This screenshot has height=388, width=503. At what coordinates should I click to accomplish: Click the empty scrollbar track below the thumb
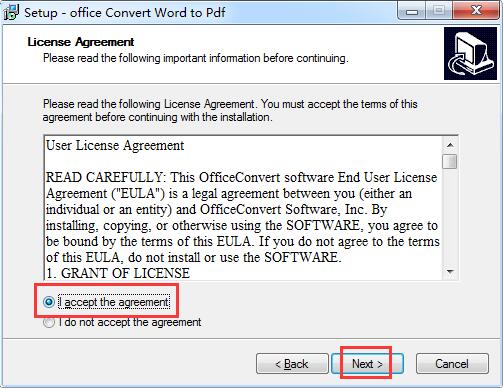tap(450, 217)
